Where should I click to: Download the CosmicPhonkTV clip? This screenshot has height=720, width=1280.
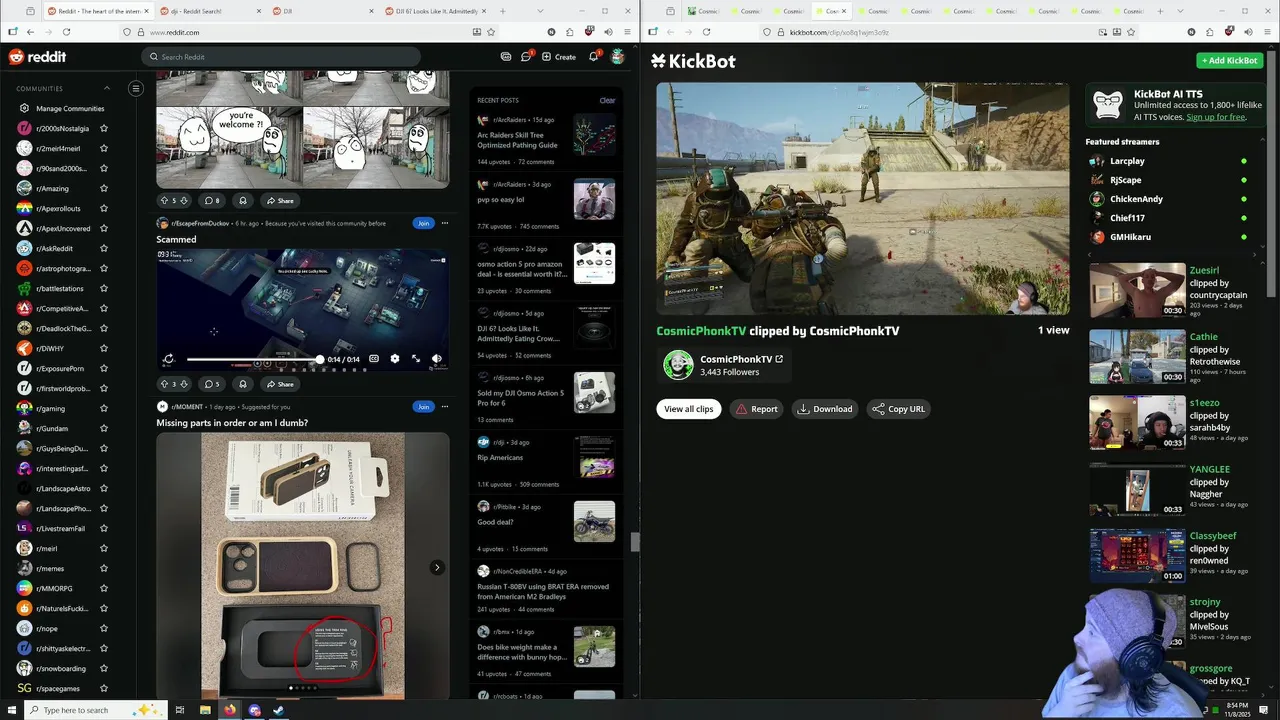(x=825, y=409)
